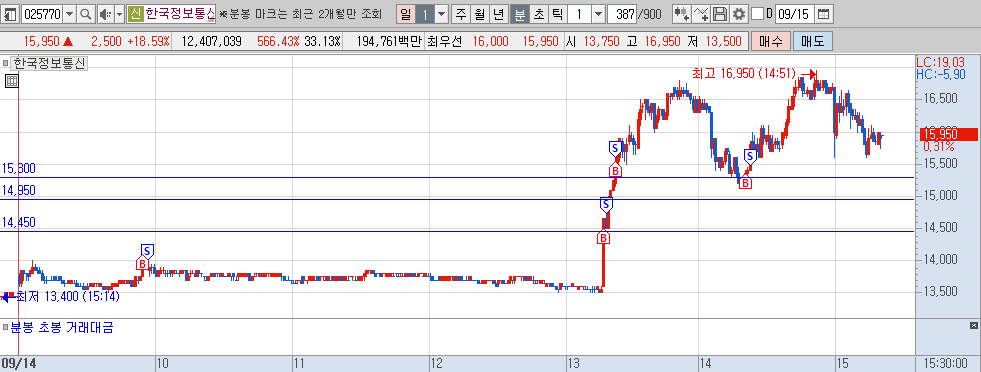The width and height of the screenshot is (981, 372).
Task: Switch to the 주 weekly chart
Action: [461, 14]
